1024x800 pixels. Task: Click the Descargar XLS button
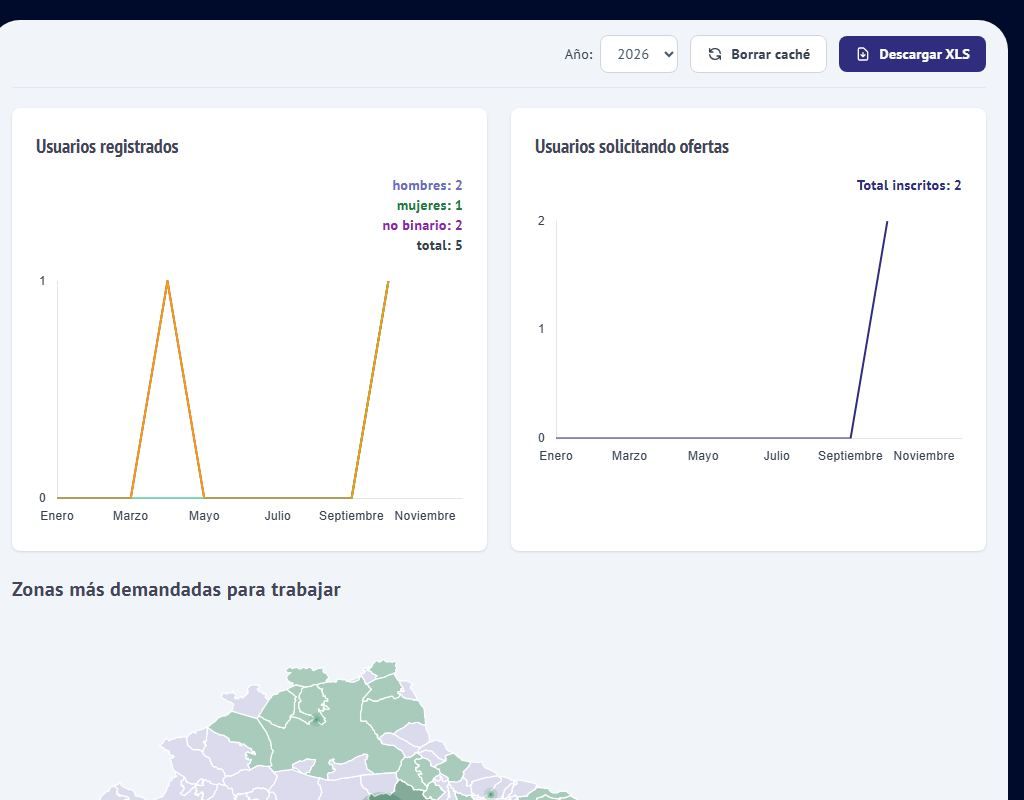[912, 54]
